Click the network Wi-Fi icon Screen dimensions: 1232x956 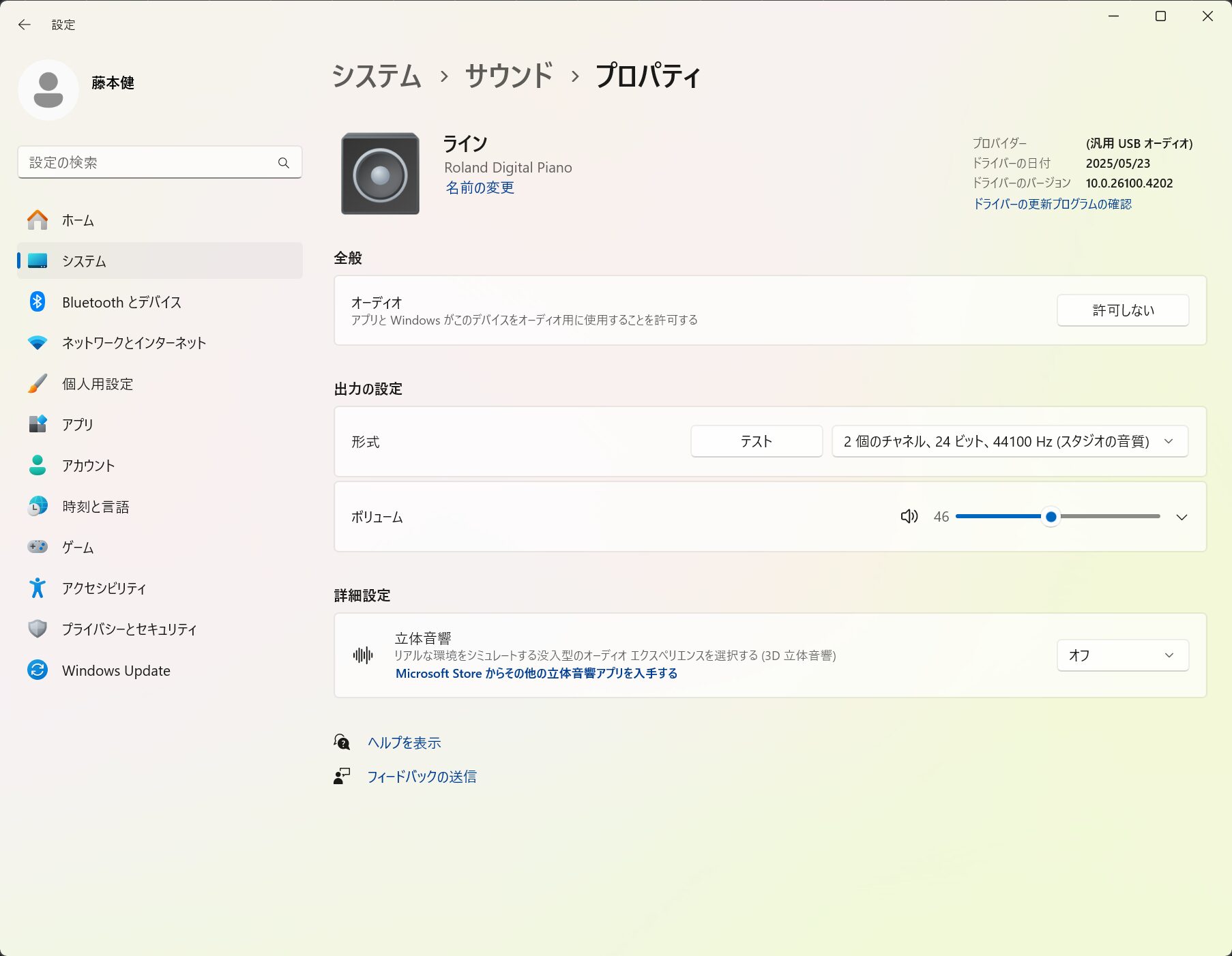[38, 342]
